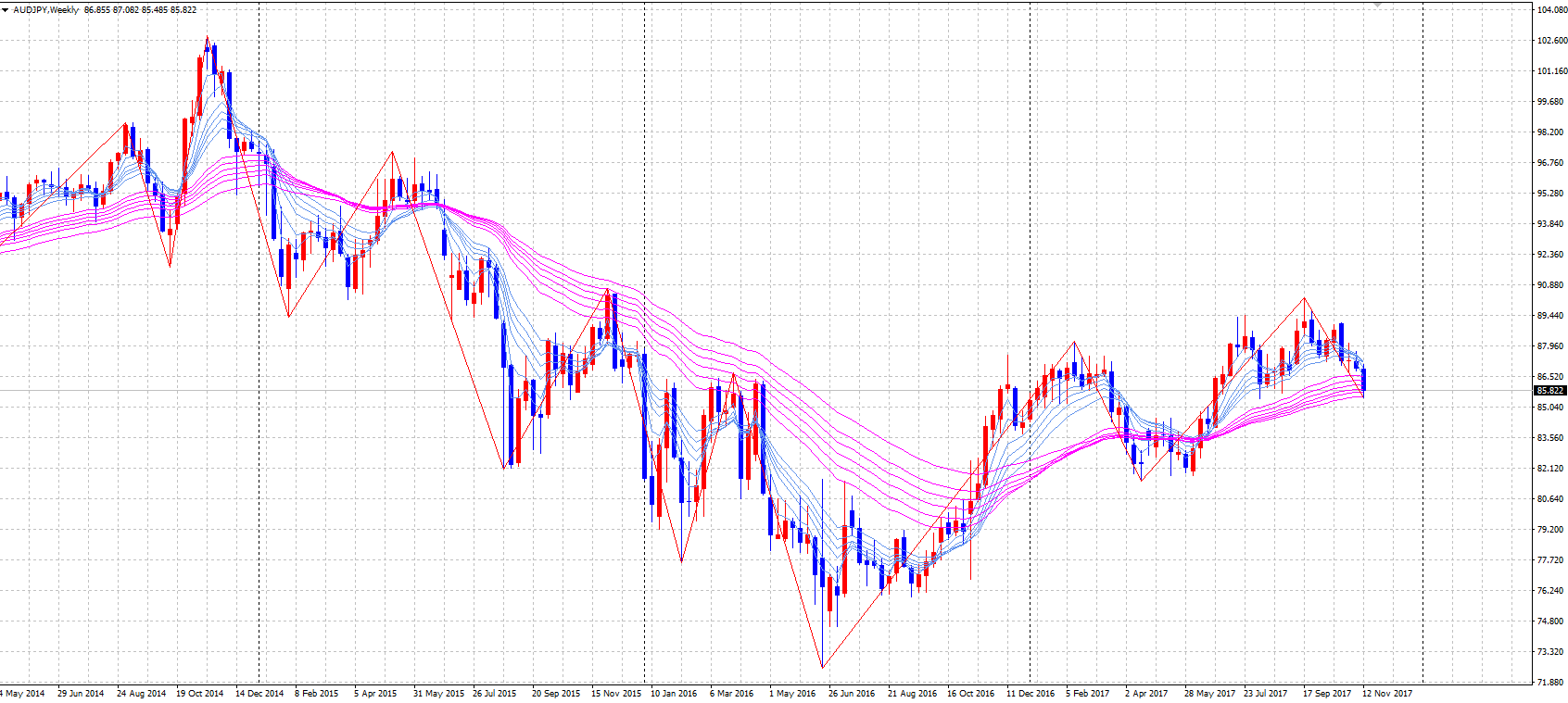Click the 87.960 price axis label
The width and height of the screenshot is (1568, 703).
click(x=1550, y=346)
